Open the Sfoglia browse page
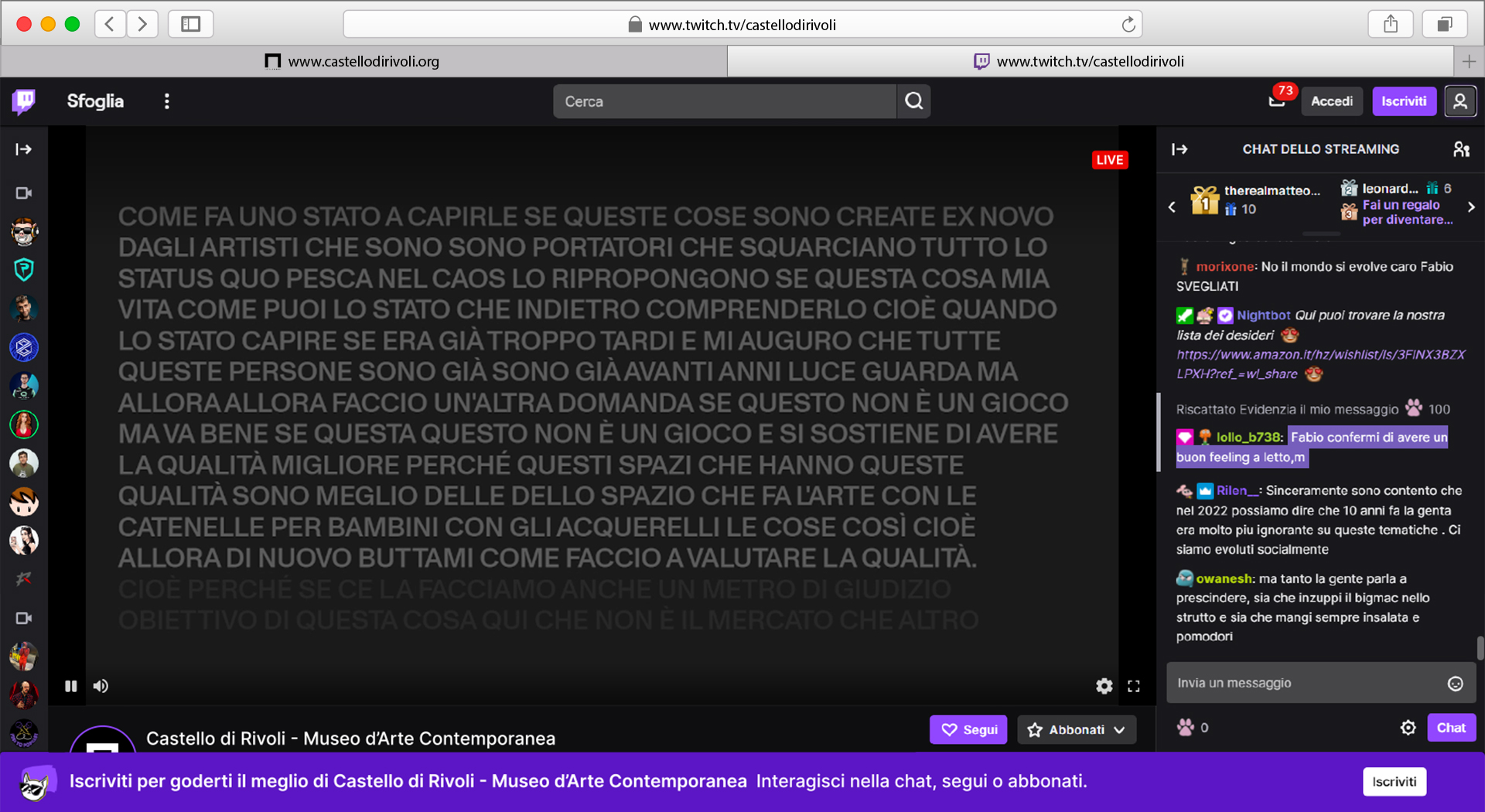Screen dimensions: 1485x812 point(95,101)
